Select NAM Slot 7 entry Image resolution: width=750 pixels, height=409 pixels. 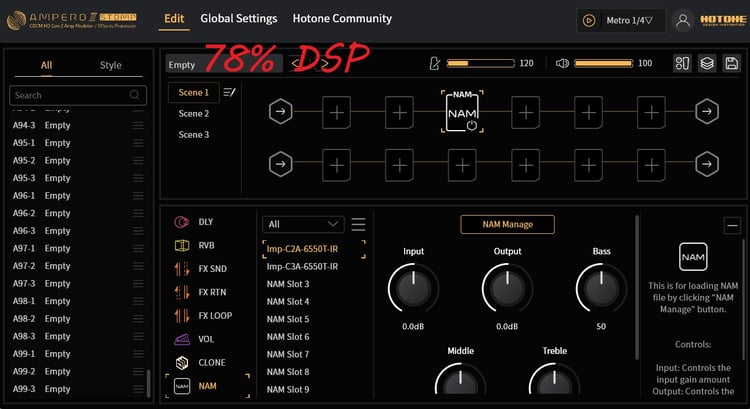pos(288,354)
